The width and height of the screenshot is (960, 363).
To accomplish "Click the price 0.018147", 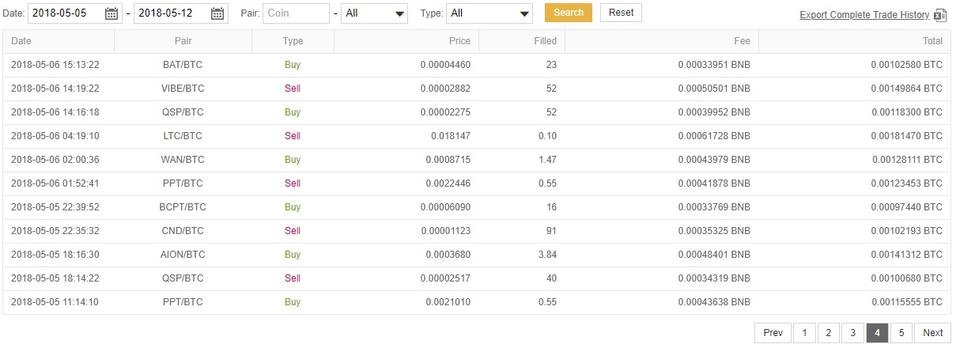I will (x=451, y=136).
